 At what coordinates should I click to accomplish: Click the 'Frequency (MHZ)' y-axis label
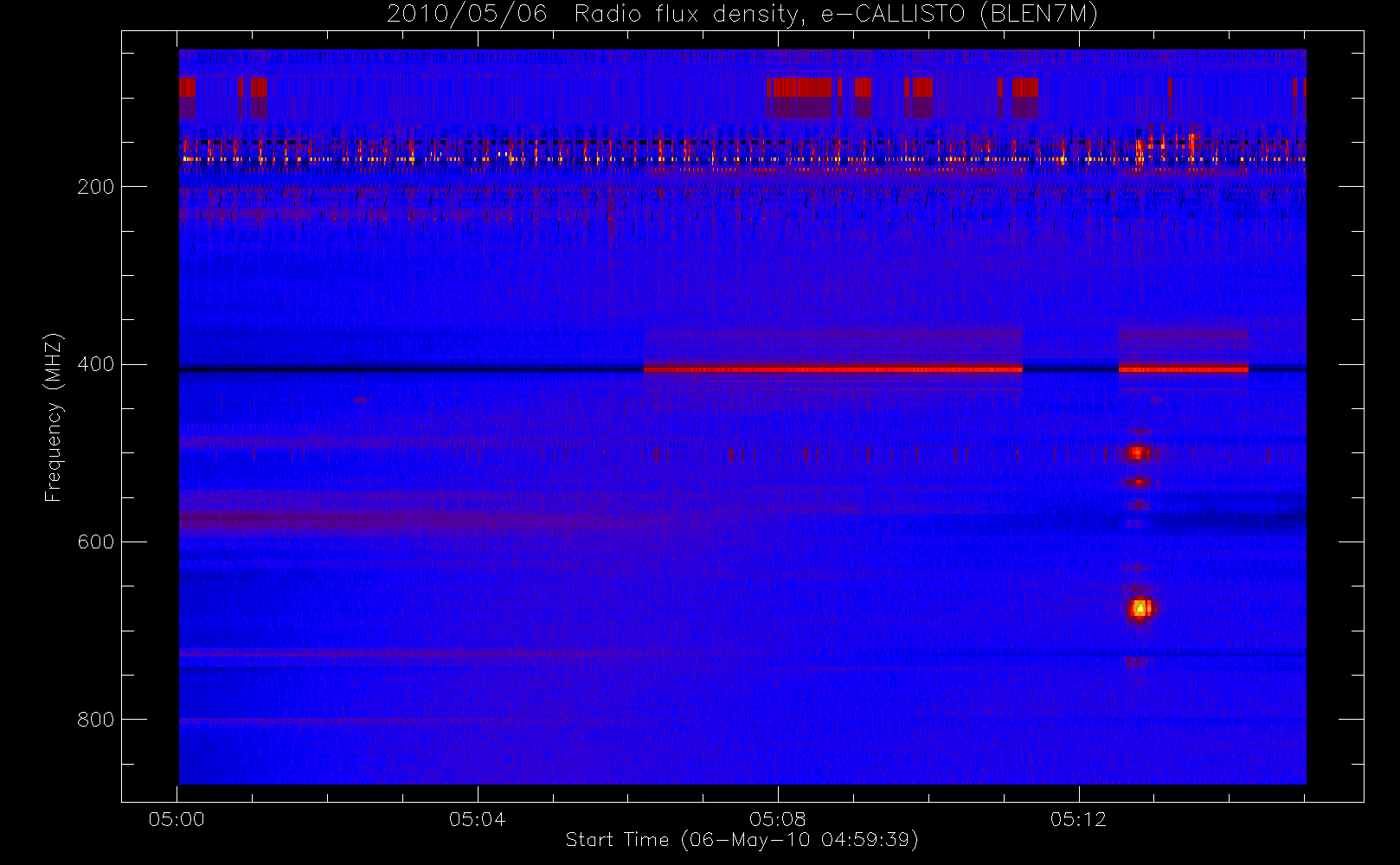pyautogui.click(x=54, y=417)
